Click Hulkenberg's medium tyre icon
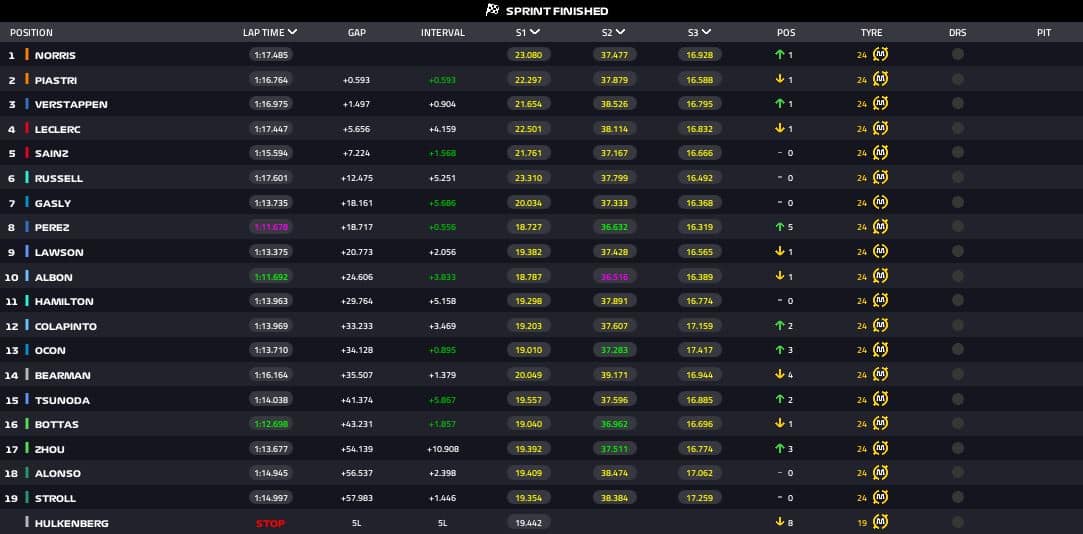 [880, 522]
